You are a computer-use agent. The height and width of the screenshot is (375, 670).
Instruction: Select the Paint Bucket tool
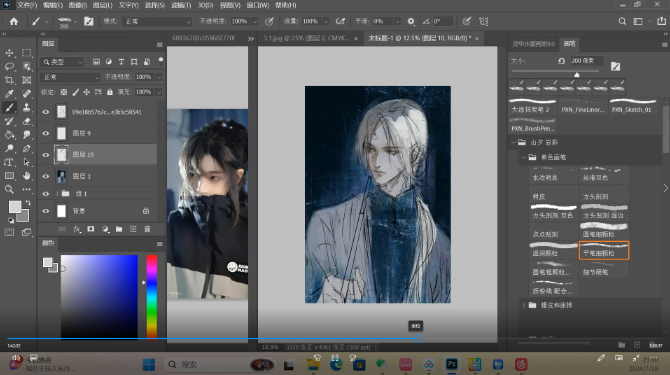(9, 135)
